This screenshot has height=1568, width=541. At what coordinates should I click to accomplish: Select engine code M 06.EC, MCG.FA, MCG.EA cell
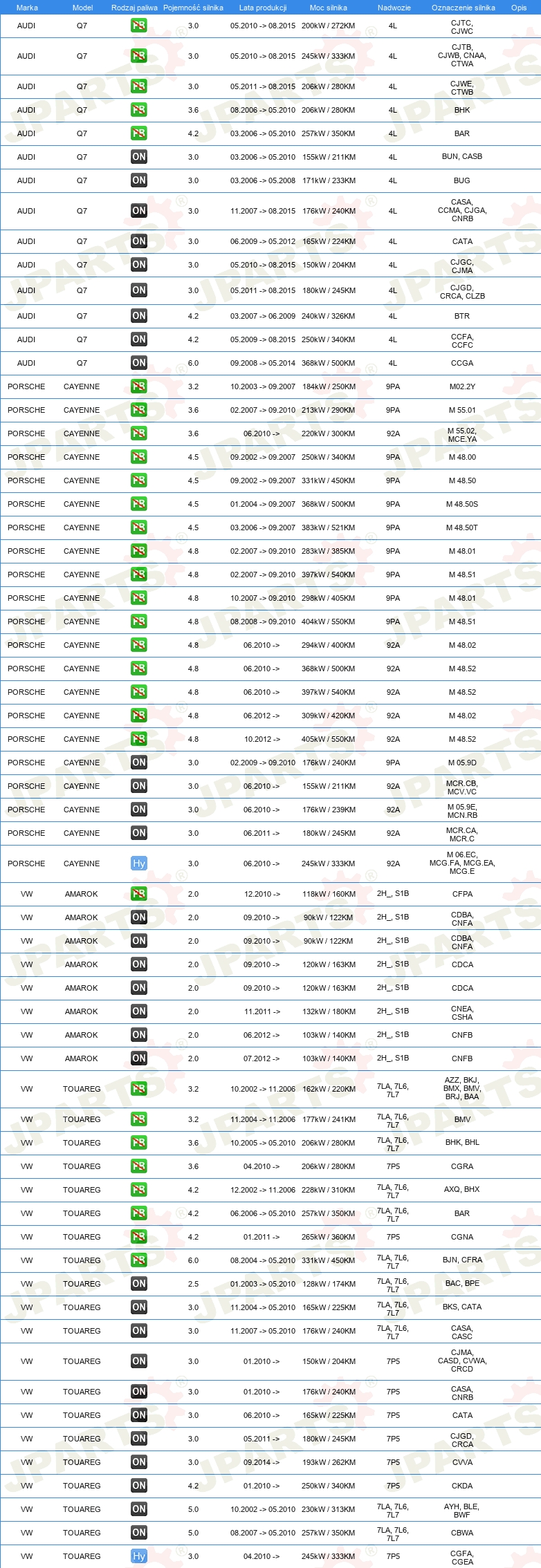[x=462, y=863]
